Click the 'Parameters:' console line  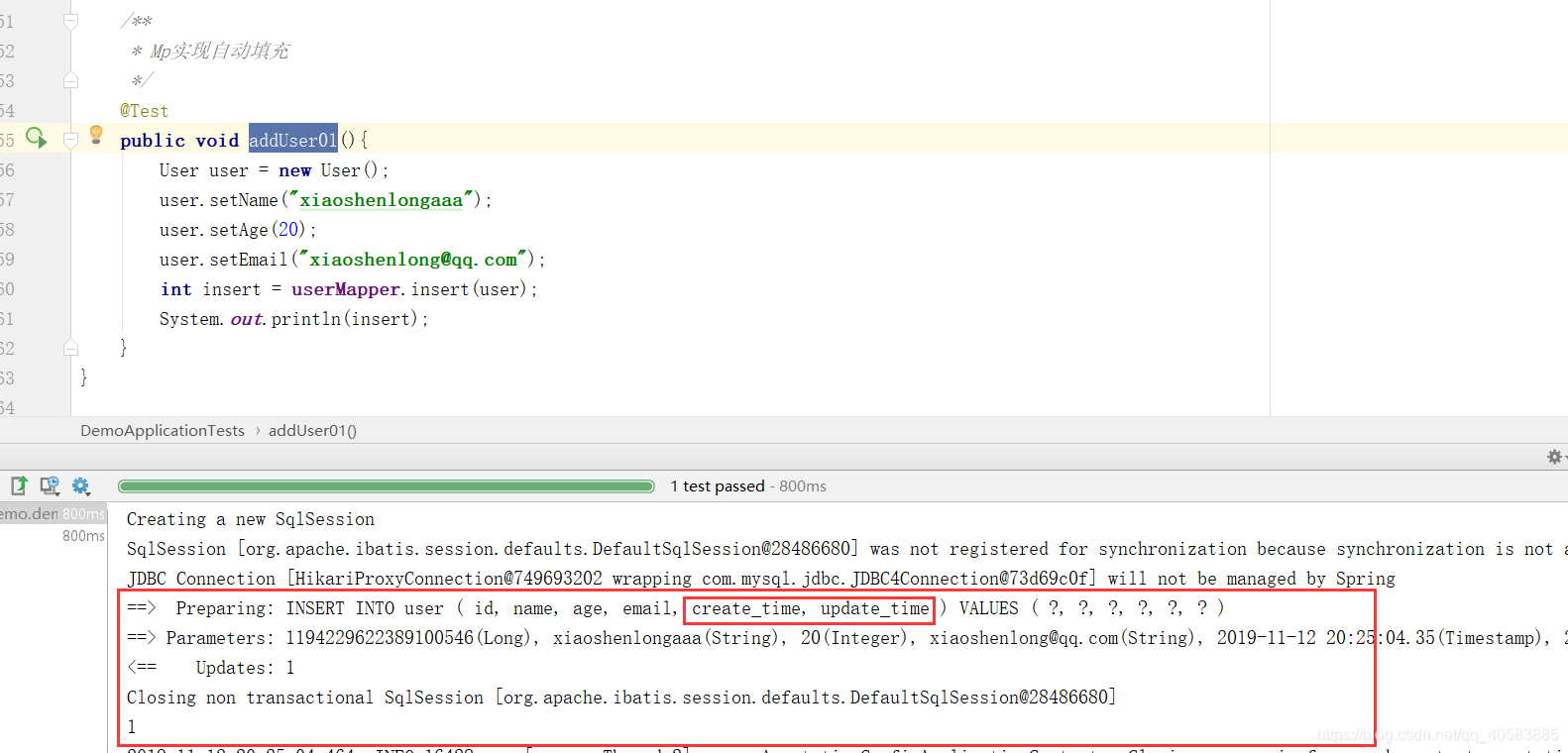pyautogui.click(x=847, y=638)
